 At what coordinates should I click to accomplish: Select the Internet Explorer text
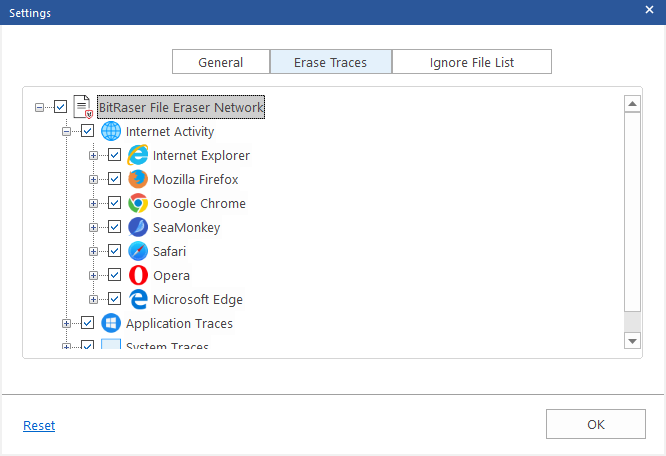coord(201,155)
